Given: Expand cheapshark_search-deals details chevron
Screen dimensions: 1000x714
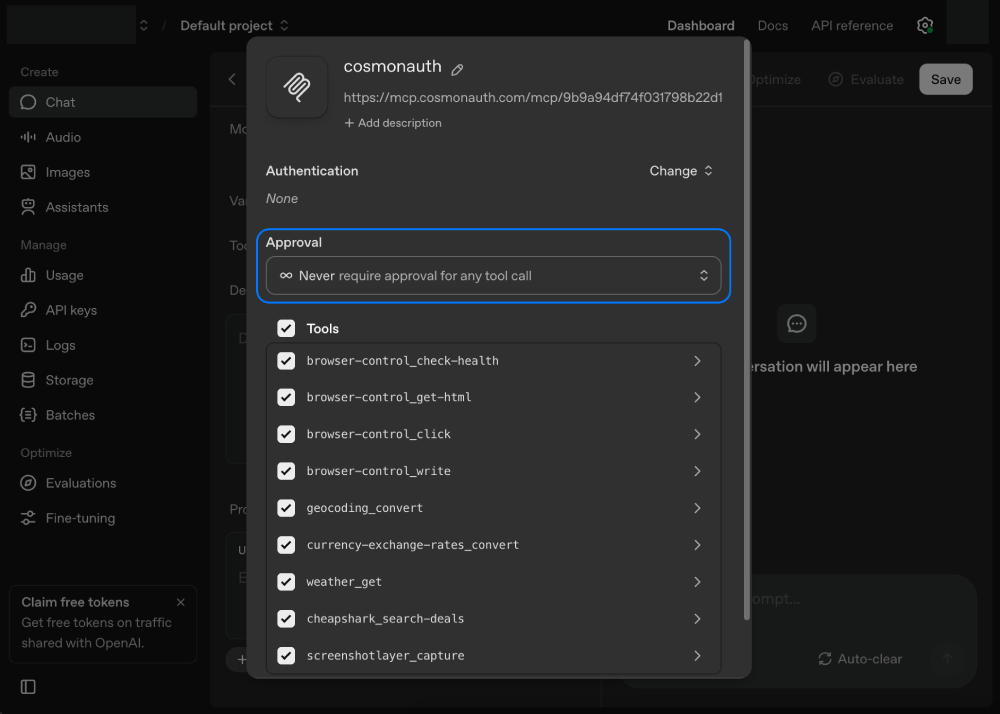Looking at the screenshot, I should 697,619.
